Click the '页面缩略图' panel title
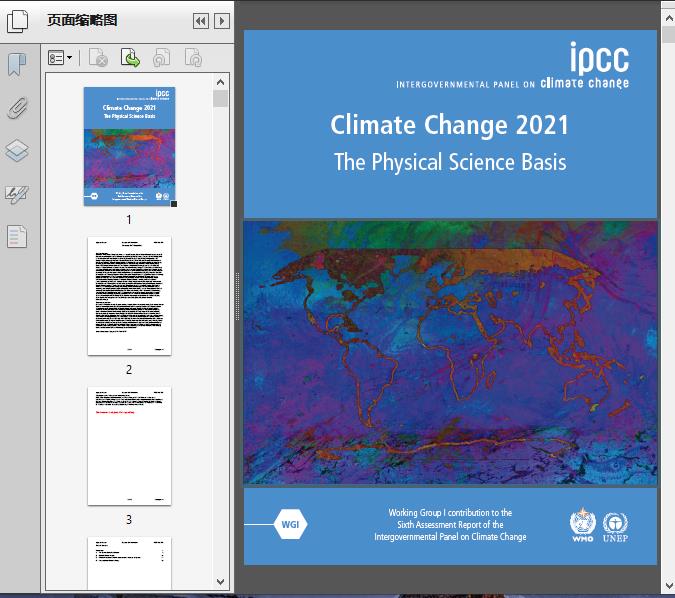This screenshot has height=598, width=675. [x=82, y=20]
